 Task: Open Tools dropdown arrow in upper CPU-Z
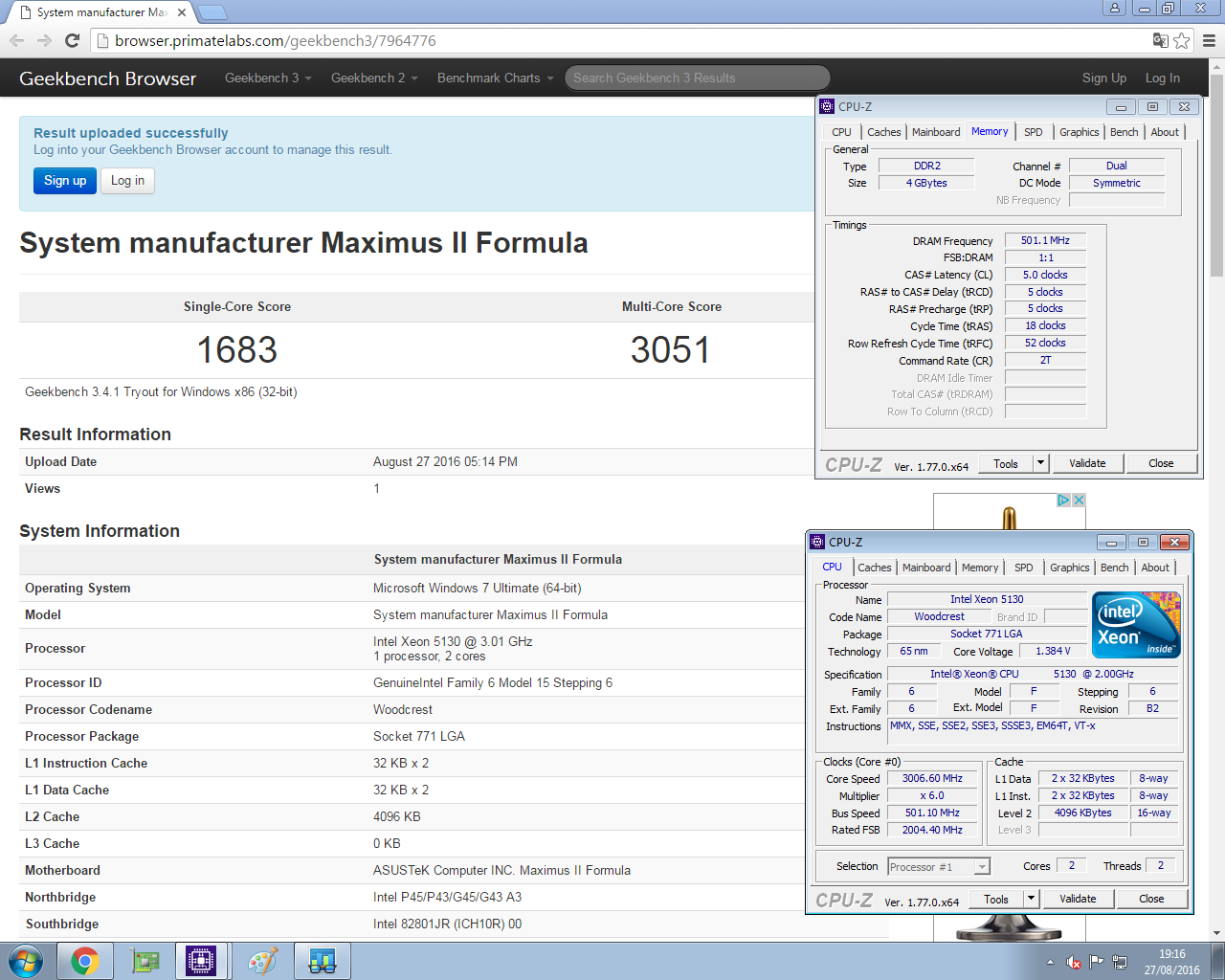[1041, 463]
